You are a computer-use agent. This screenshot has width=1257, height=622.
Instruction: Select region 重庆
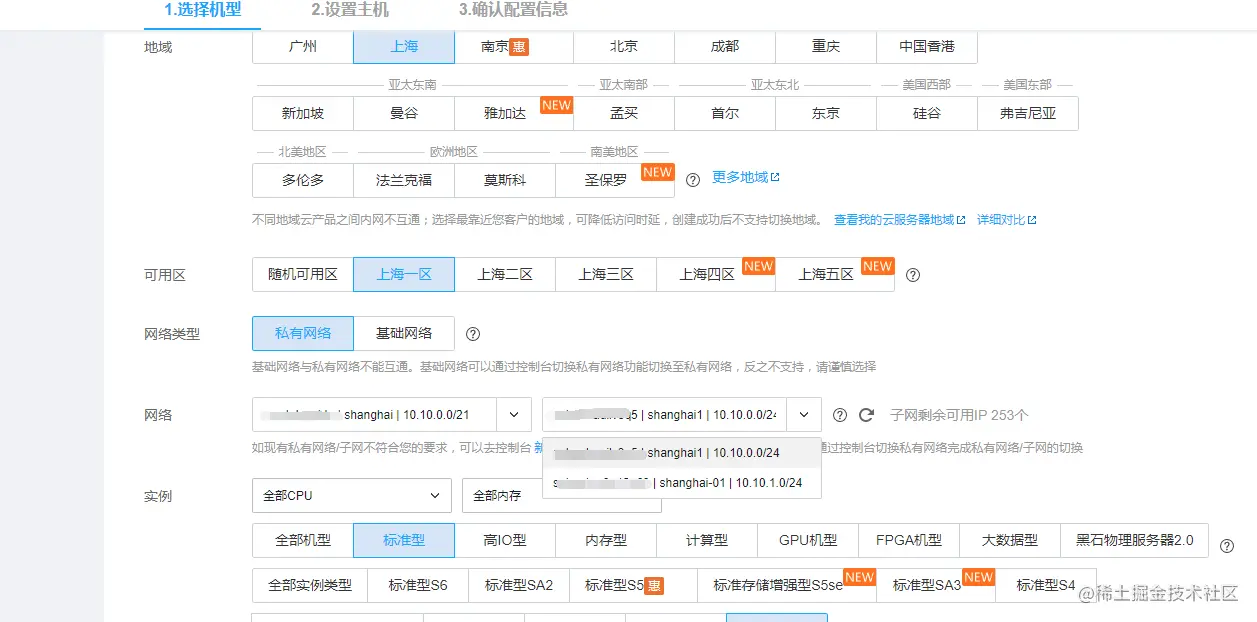(x=826, y=46)
